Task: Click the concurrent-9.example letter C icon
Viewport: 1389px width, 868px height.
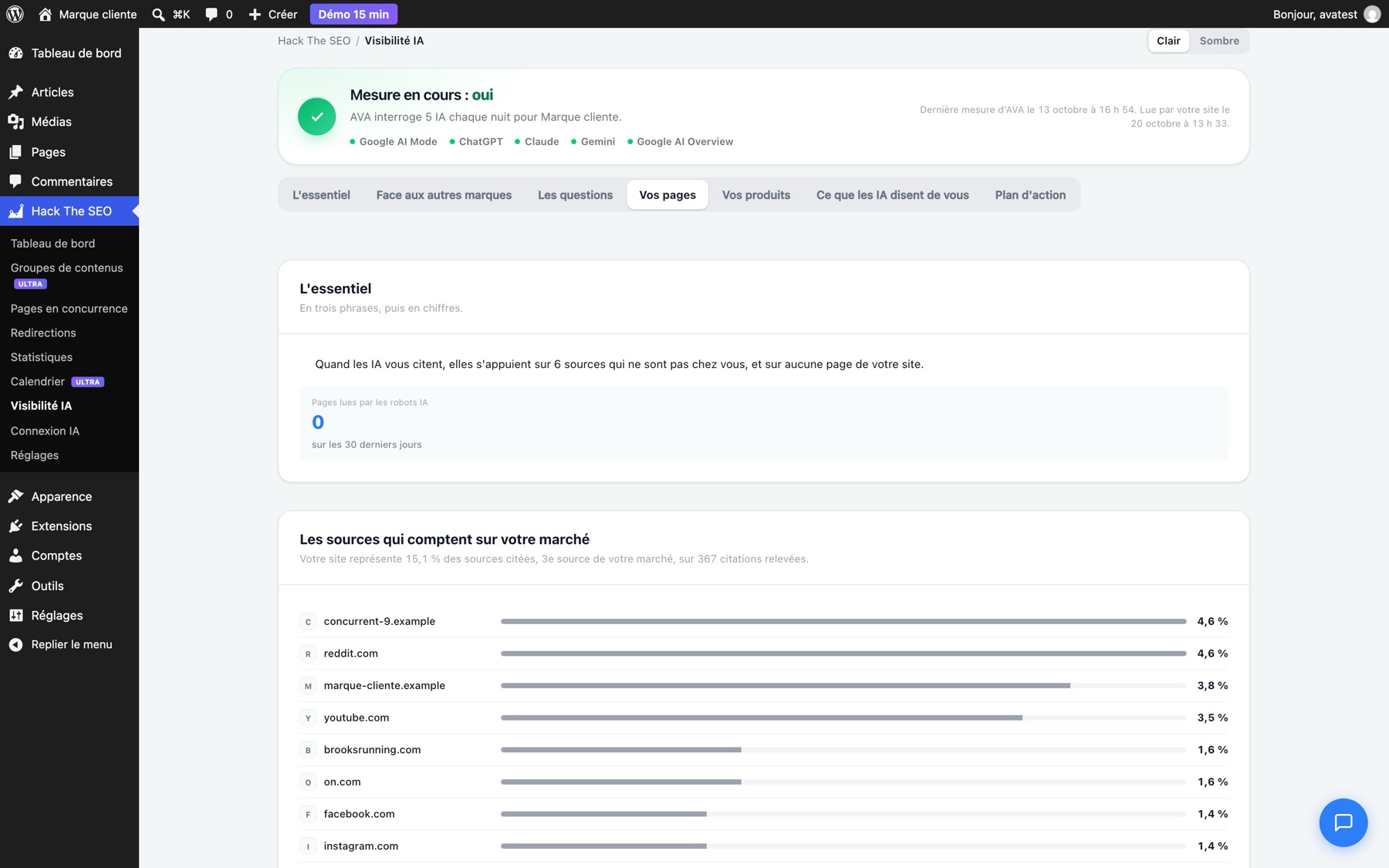Action: [x=308, y=621]
